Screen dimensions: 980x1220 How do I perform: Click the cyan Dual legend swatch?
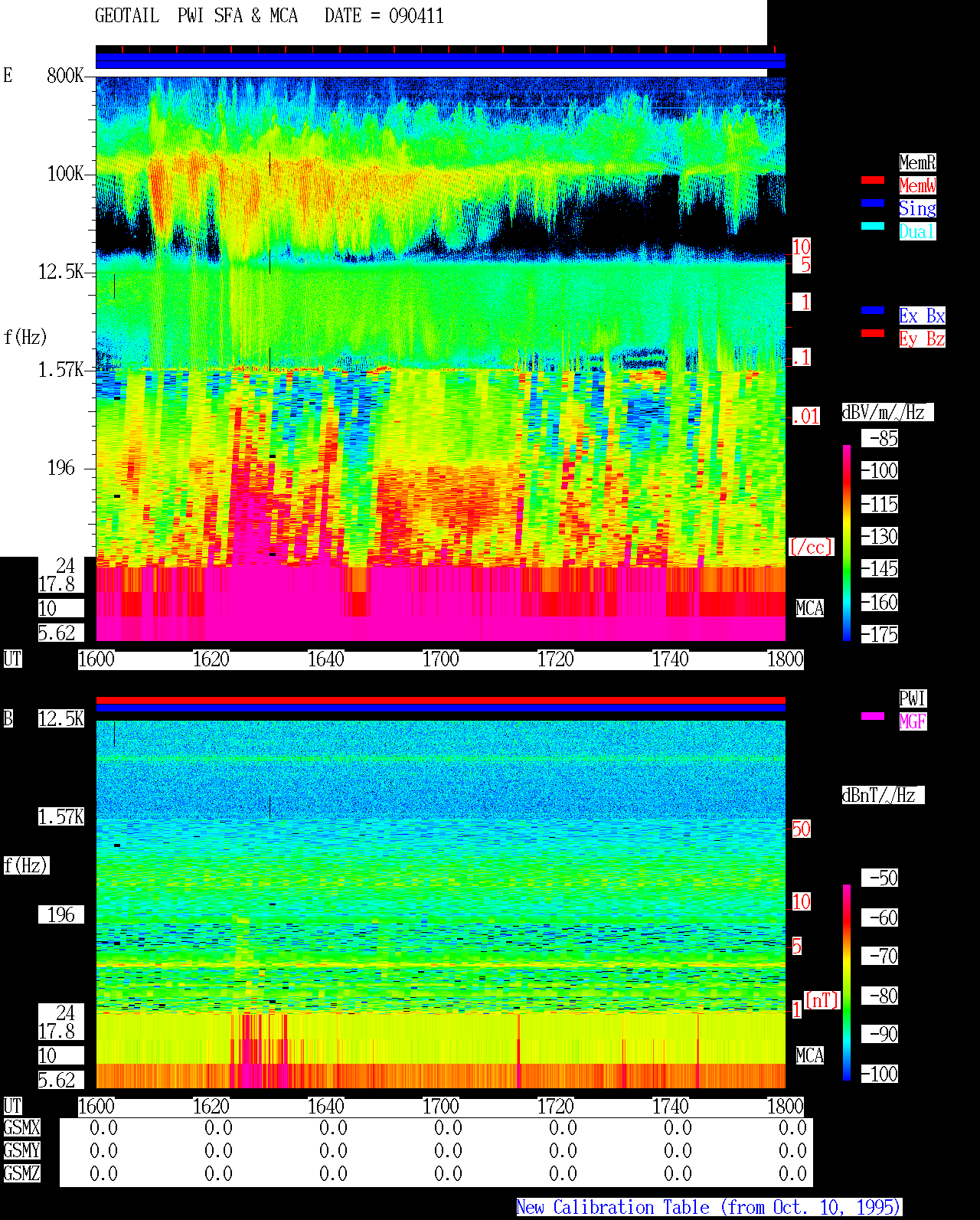tap(873, 226)
